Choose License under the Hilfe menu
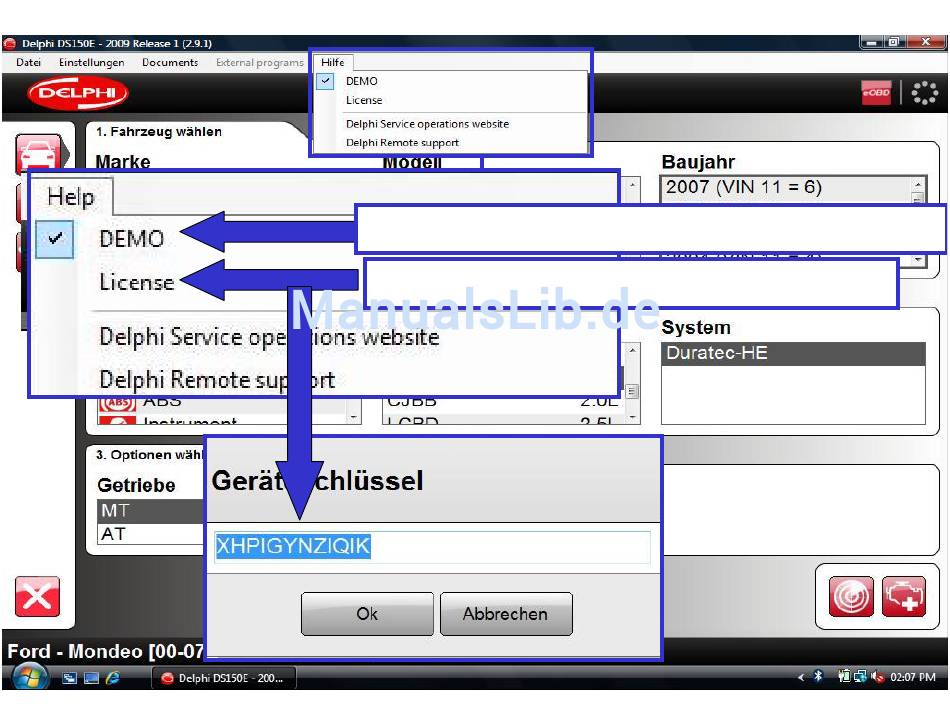Image resolution: width=950 pixels, height=725 pixels. pyautogui.click(x=364, y=100)
